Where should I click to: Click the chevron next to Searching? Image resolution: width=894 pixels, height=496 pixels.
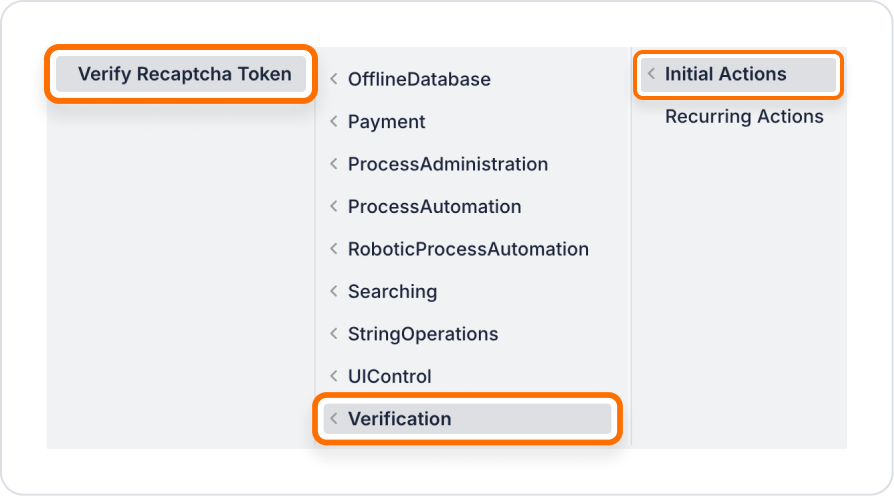334,291
